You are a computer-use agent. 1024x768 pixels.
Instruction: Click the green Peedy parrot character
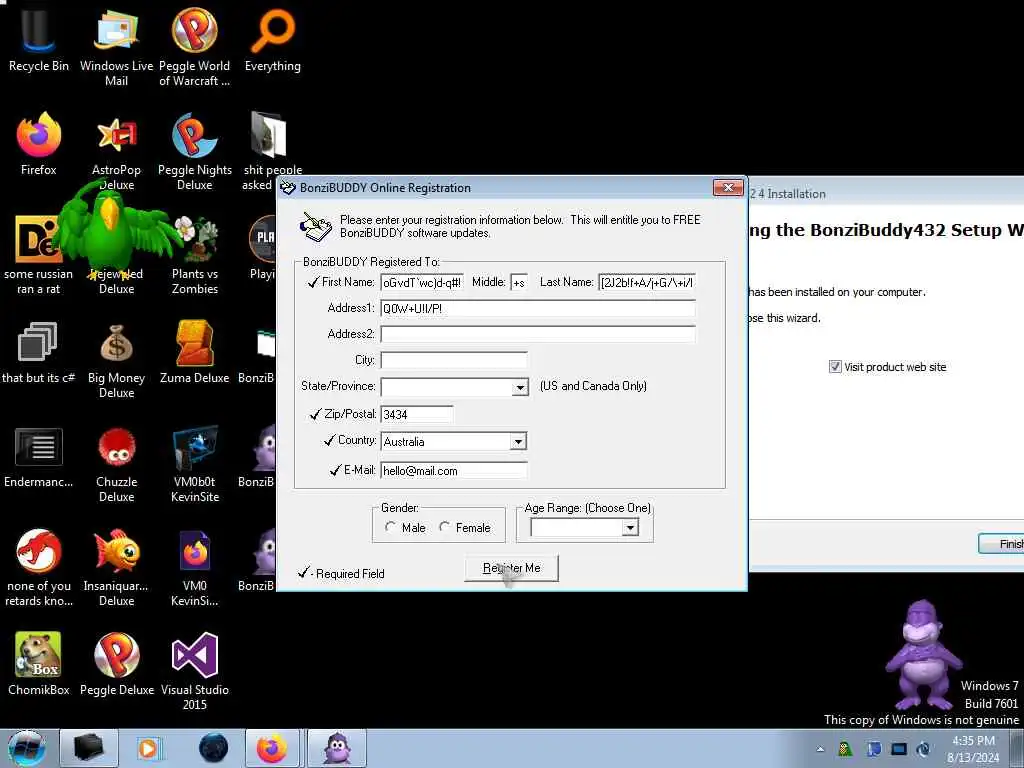tap(114, 229)
